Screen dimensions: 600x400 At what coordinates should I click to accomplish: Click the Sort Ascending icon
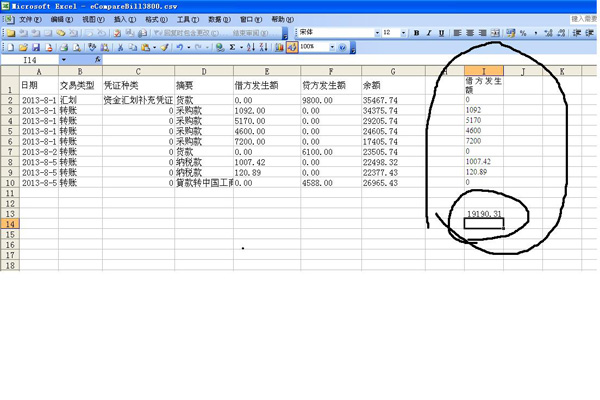tap(250, 47)
